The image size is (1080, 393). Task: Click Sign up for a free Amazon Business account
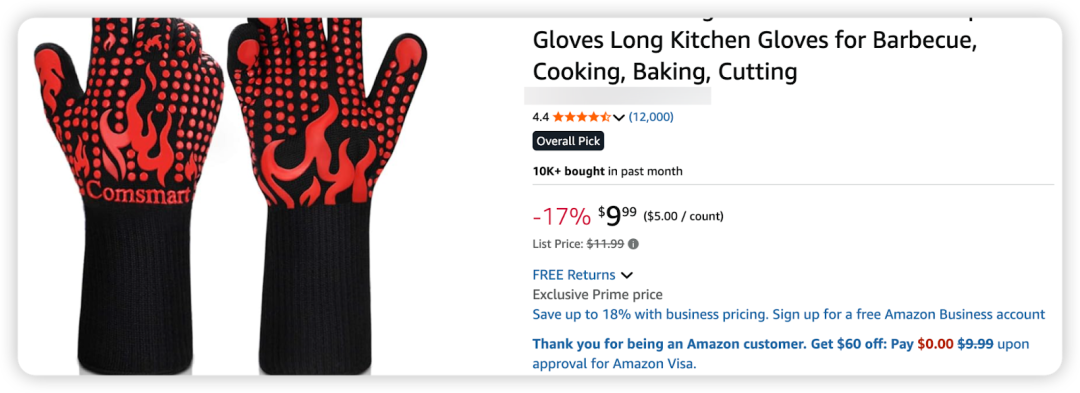coord(909,315)
